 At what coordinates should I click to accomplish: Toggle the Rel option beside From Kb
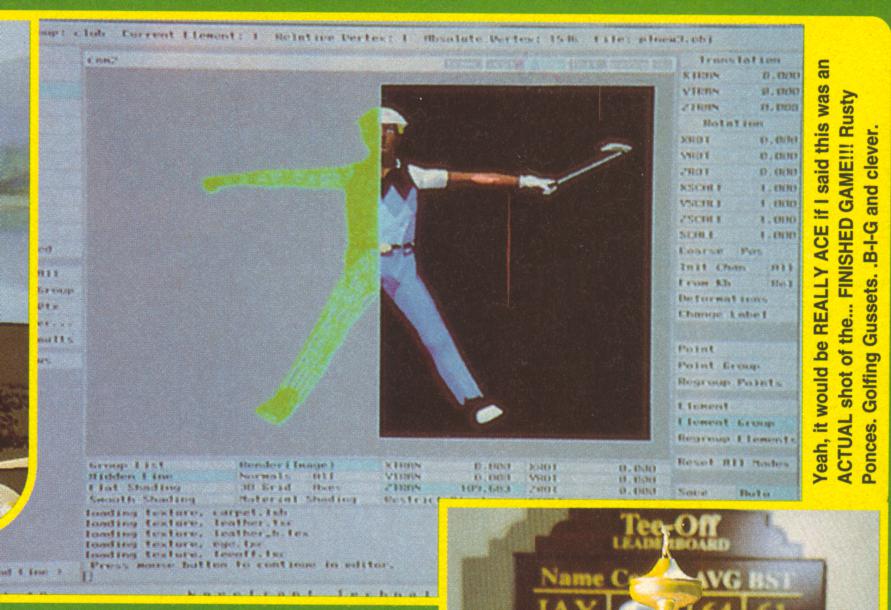pyautogui.click(x=781, y=283)
